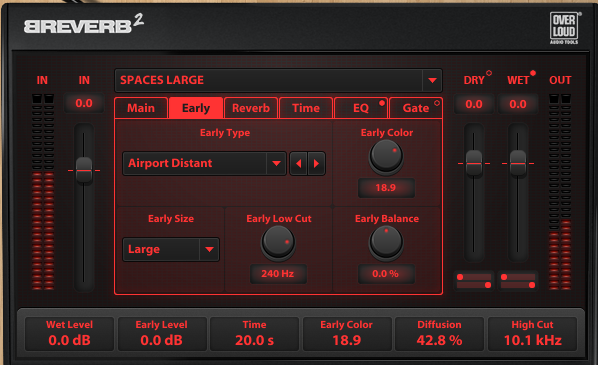Screen dimensions: 598x365
Task: Click the WET 0.0 value field
Action: tap(518, 104)
